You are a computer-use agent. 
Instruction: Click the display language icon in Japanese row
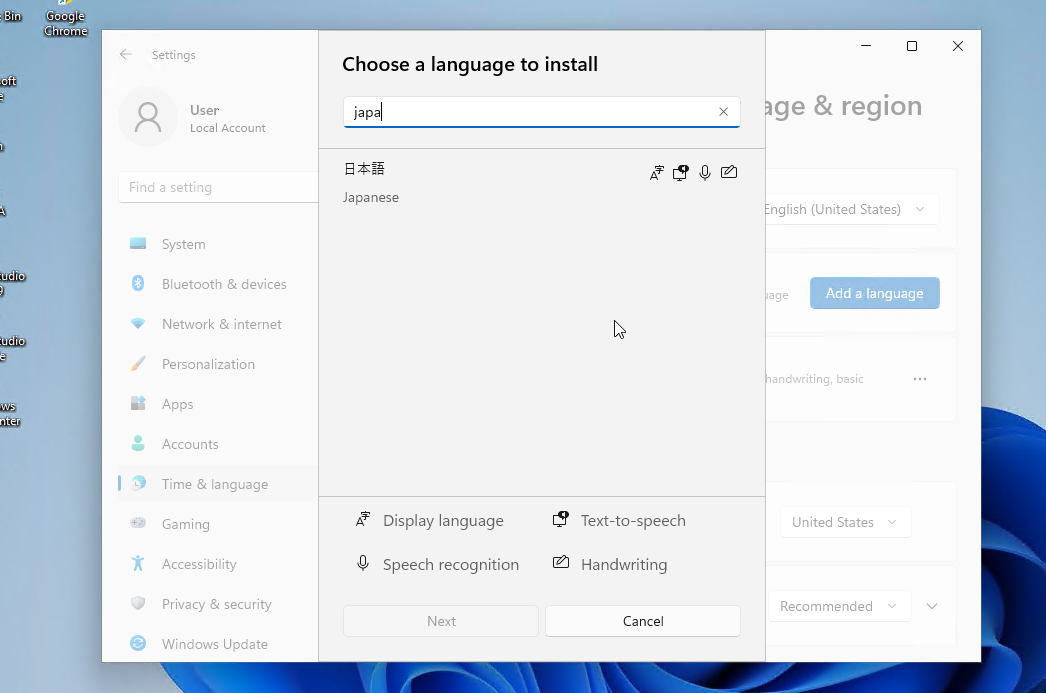tap(657, 173)
